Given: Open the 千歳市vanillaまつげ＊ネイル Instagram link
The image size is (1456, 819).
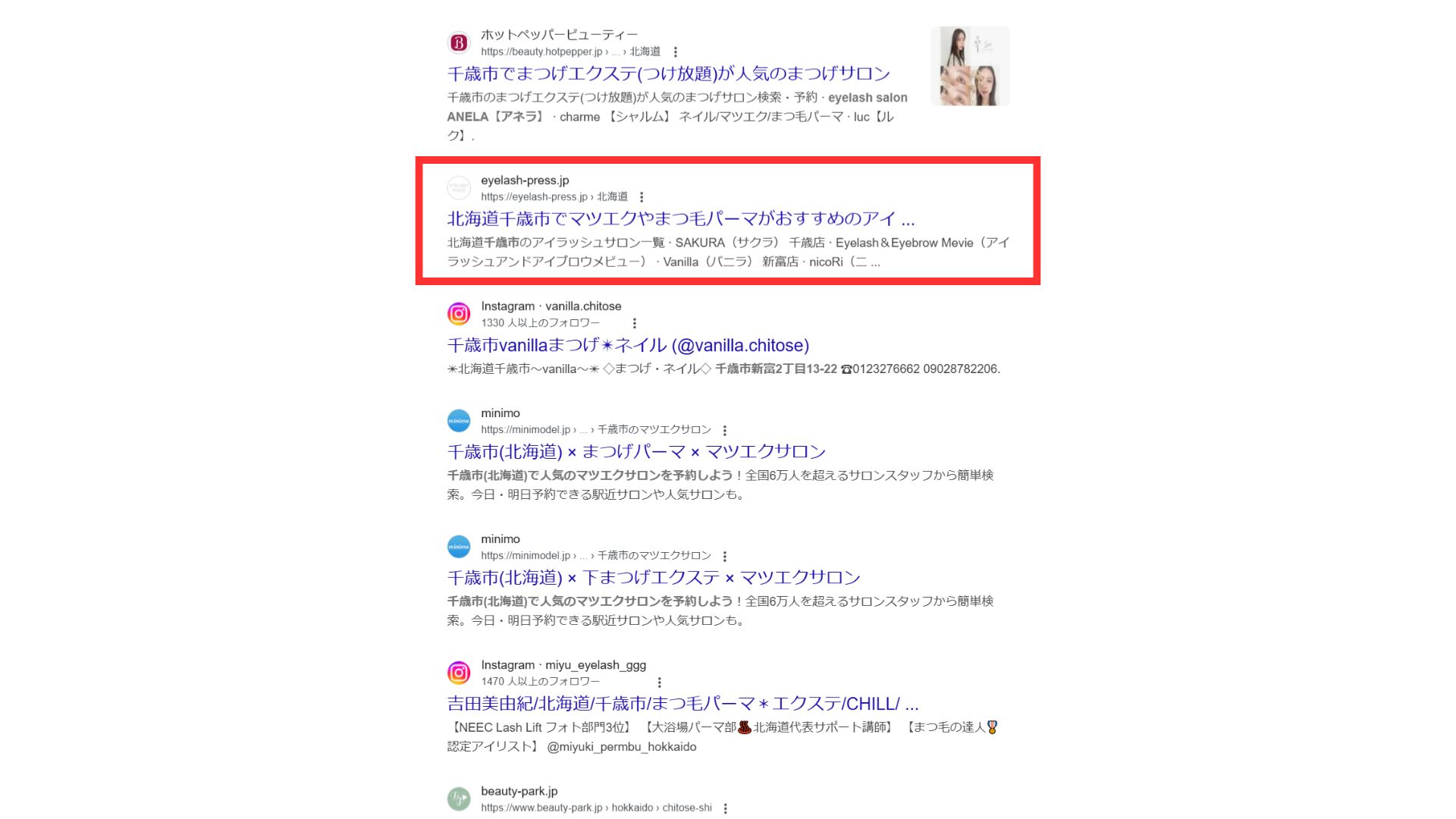Looking at the screenshot, I should pos(628,345).
